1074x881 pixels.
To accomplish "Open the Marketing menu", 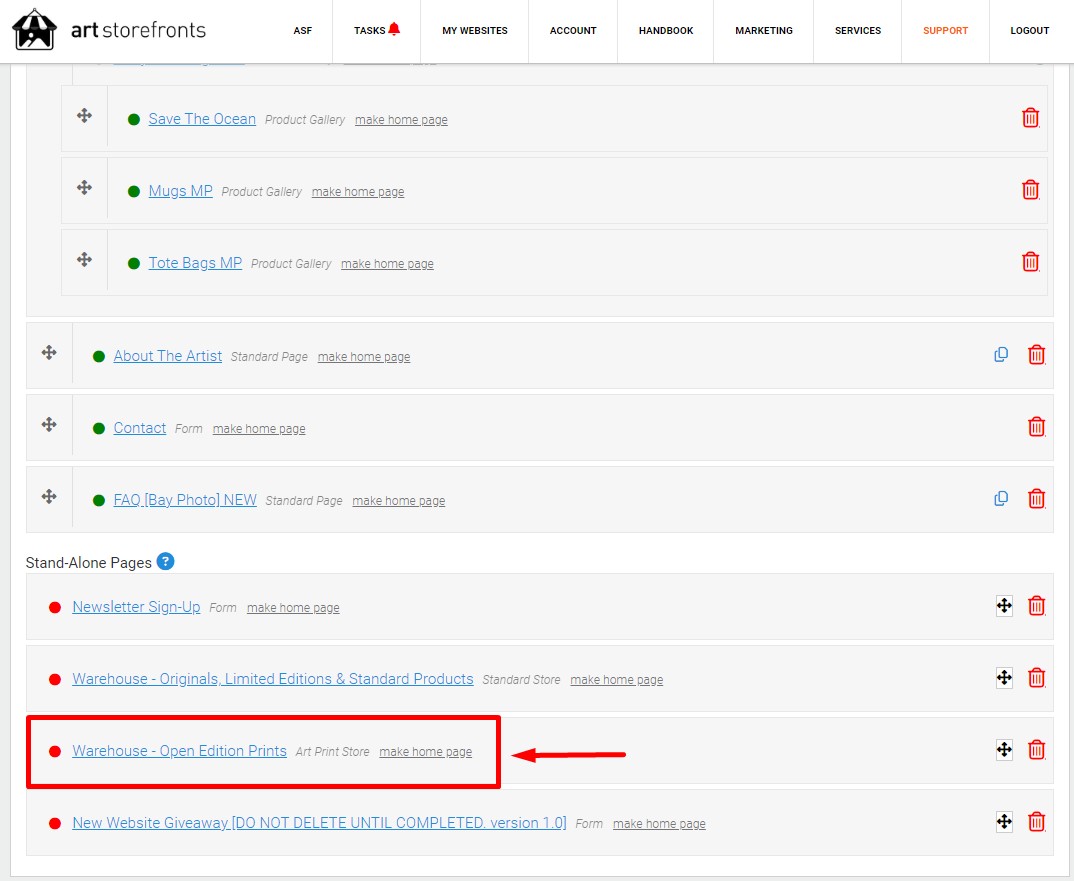I will click(764, 31).
